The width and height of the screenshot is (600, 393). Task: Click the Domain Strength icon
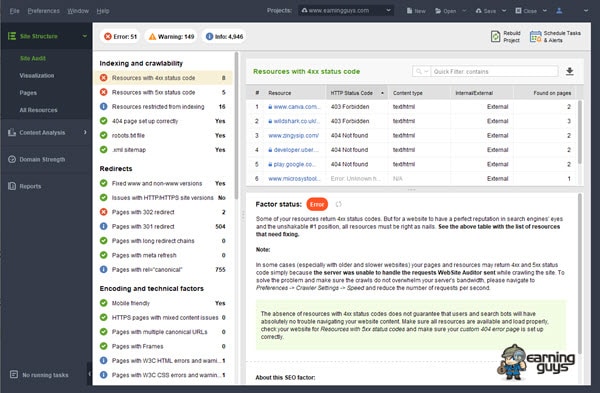(x=12, y=159)
